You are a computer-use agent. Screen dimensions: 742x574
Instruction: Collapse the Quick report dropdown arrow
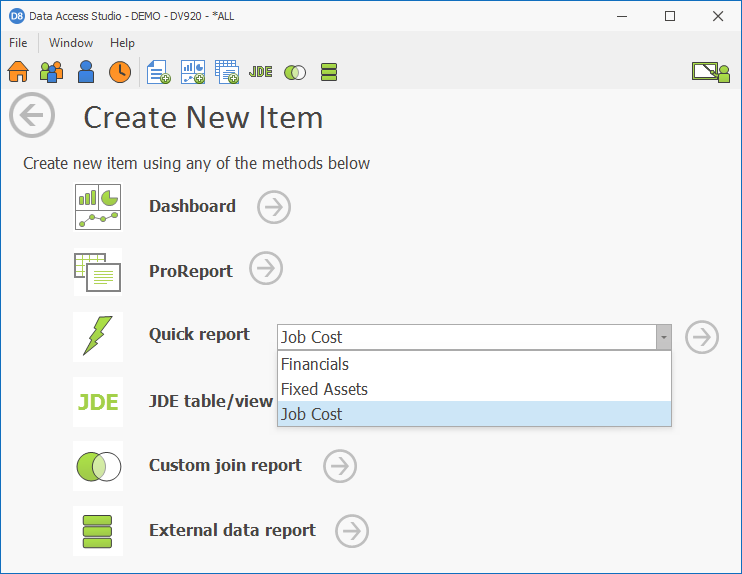coord(663,337)
